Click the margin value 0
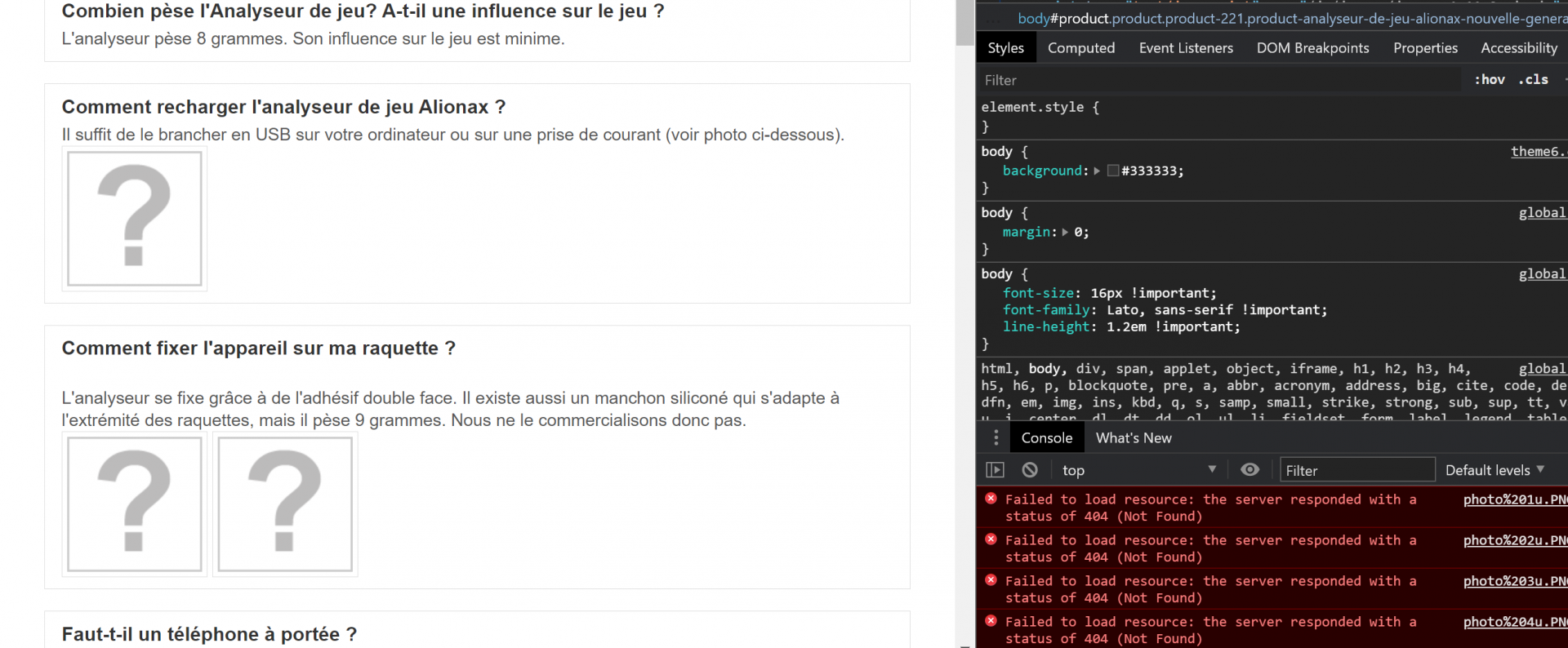The width and height of the screenshot is (1568, 648). click(1078, 232)
